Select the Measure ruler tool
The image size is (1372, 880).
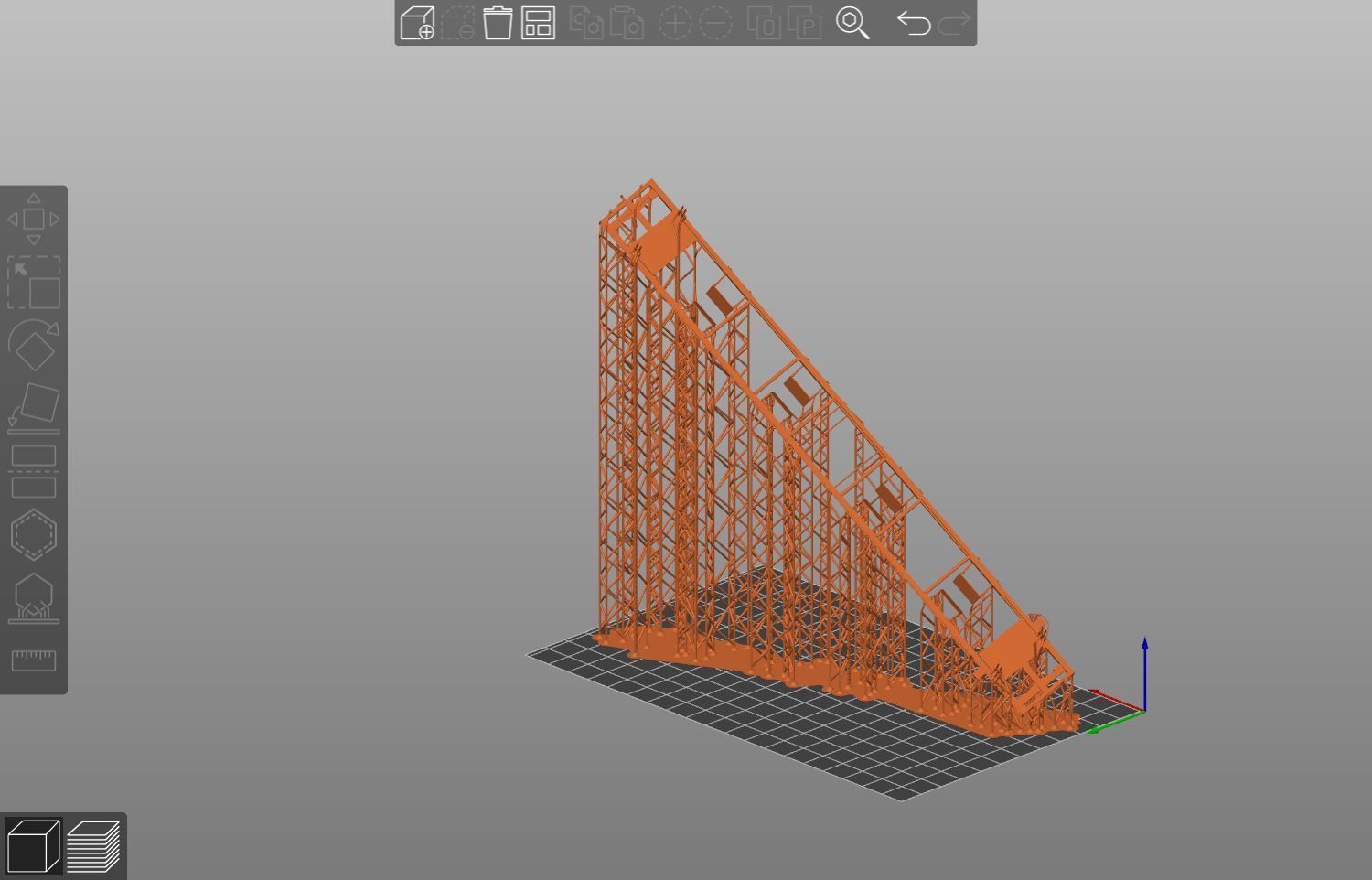point(34,660)
